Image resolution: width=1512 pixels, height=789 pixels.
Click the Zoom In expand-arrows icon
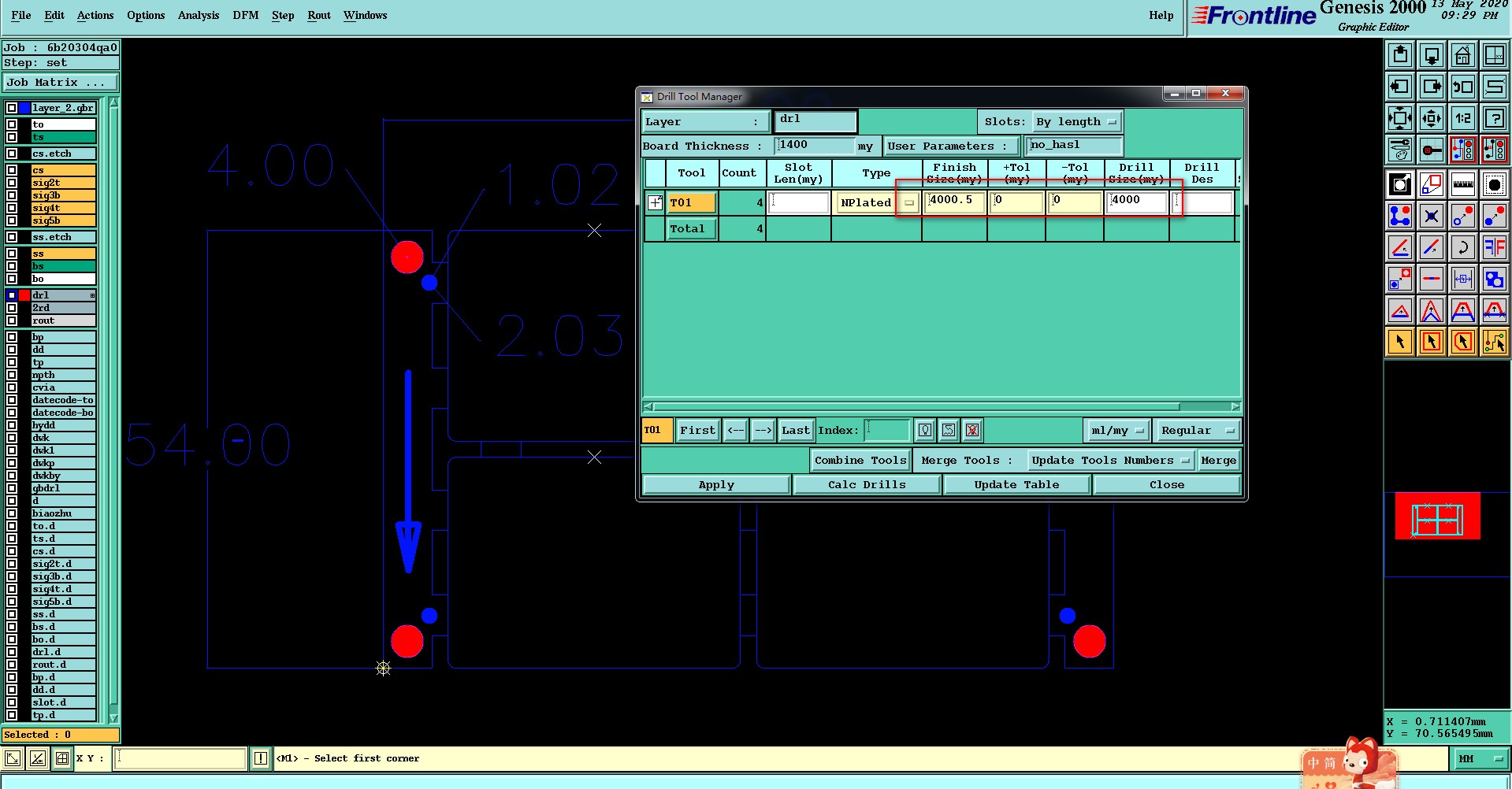pyautogui.click(x=1400, y=118)
